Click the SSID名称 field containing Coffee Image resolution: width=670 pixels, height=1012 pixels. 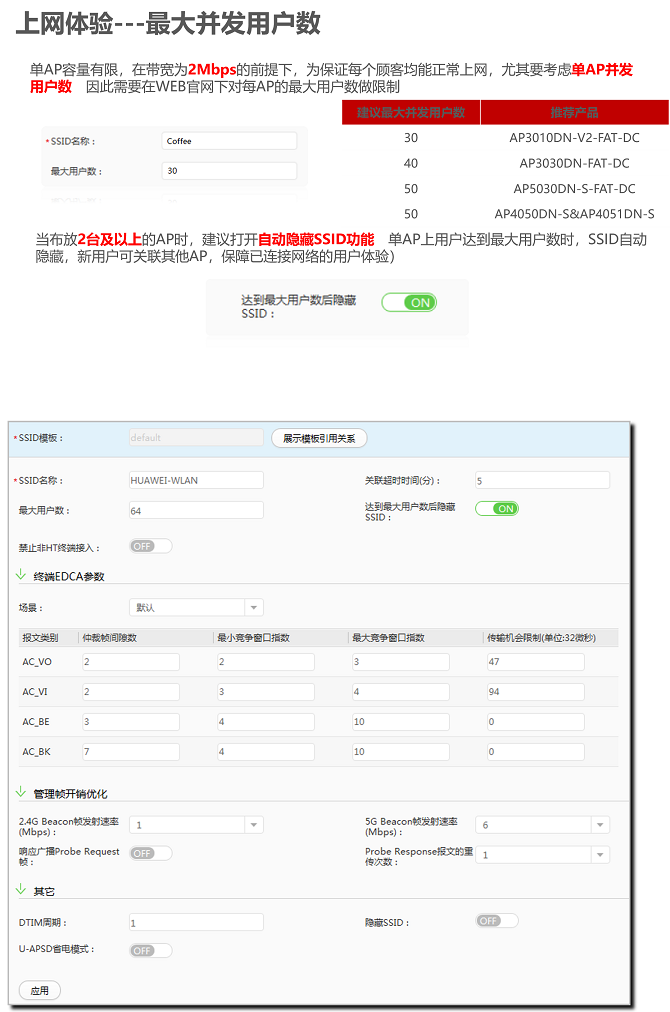(x=229, y=141)
